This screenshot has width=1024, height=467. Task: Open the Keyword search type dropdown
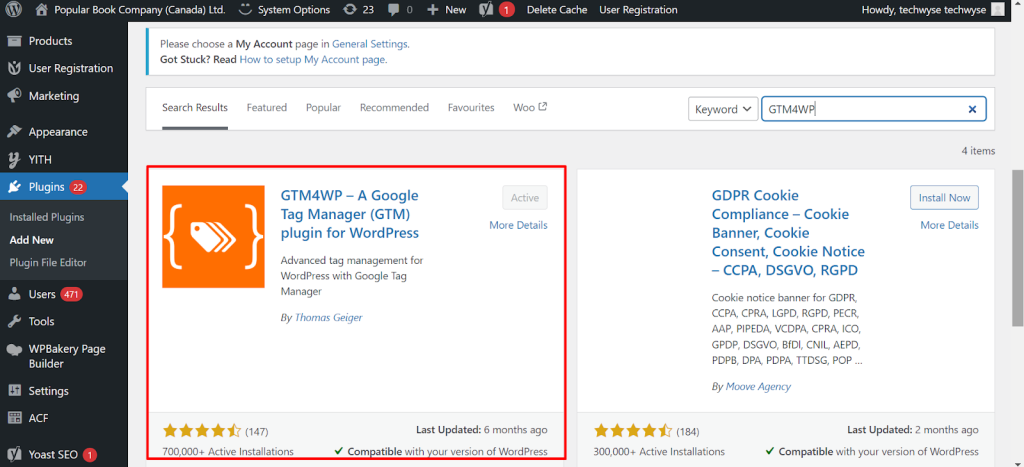coord(722,109)
